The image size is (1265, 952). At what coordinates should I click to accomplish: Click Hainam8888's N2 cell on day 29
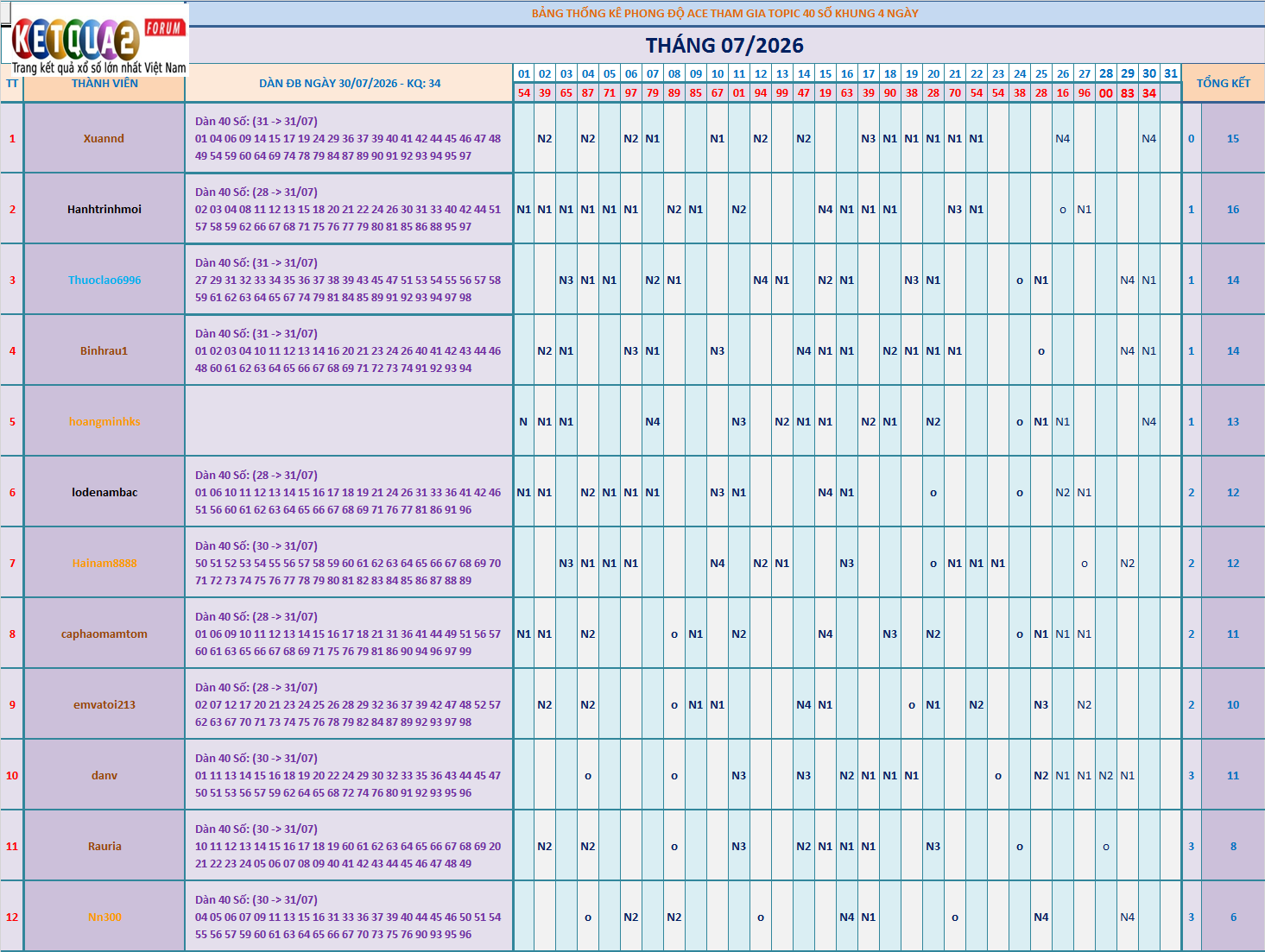(1128, 563)
